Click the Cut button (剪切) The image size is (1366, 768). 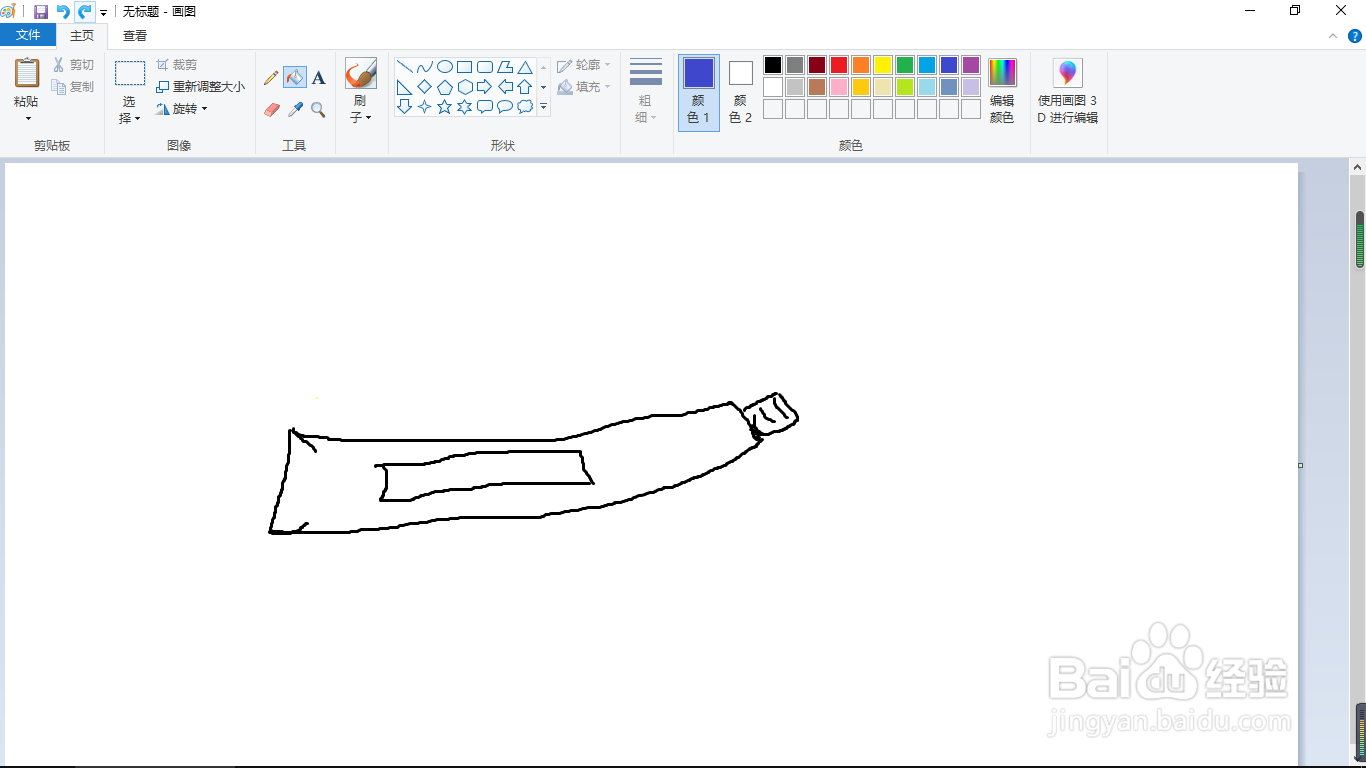pos(73,65)
